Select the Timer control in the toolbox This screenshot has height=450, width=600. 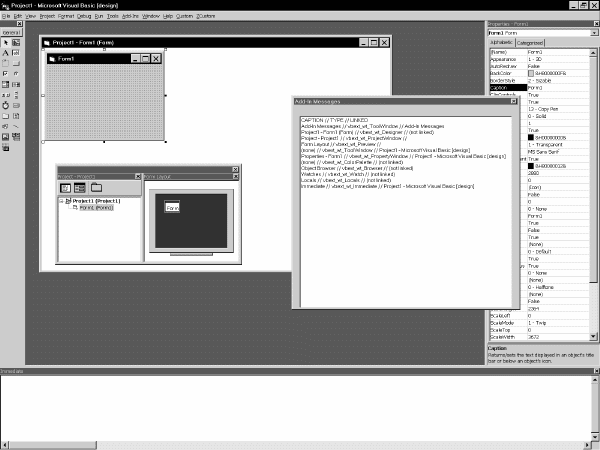(x=5, y=105)
